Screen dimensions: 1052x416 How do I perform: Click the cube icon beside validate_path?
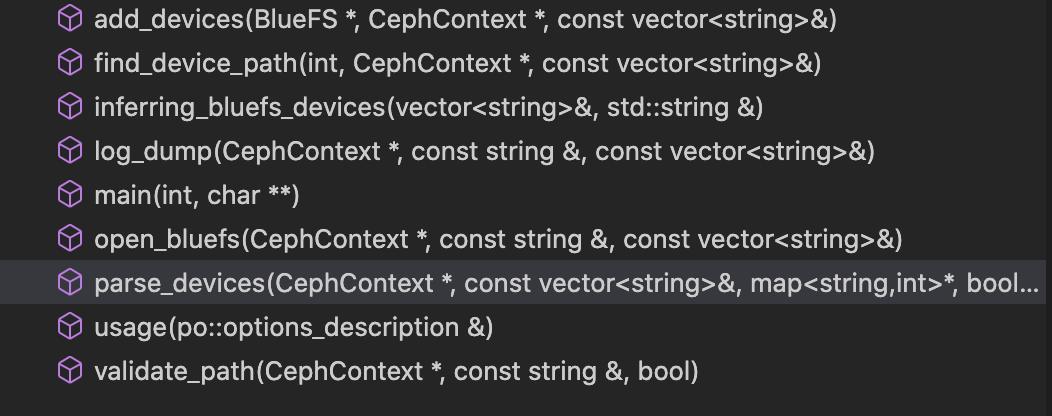(69, 371)
